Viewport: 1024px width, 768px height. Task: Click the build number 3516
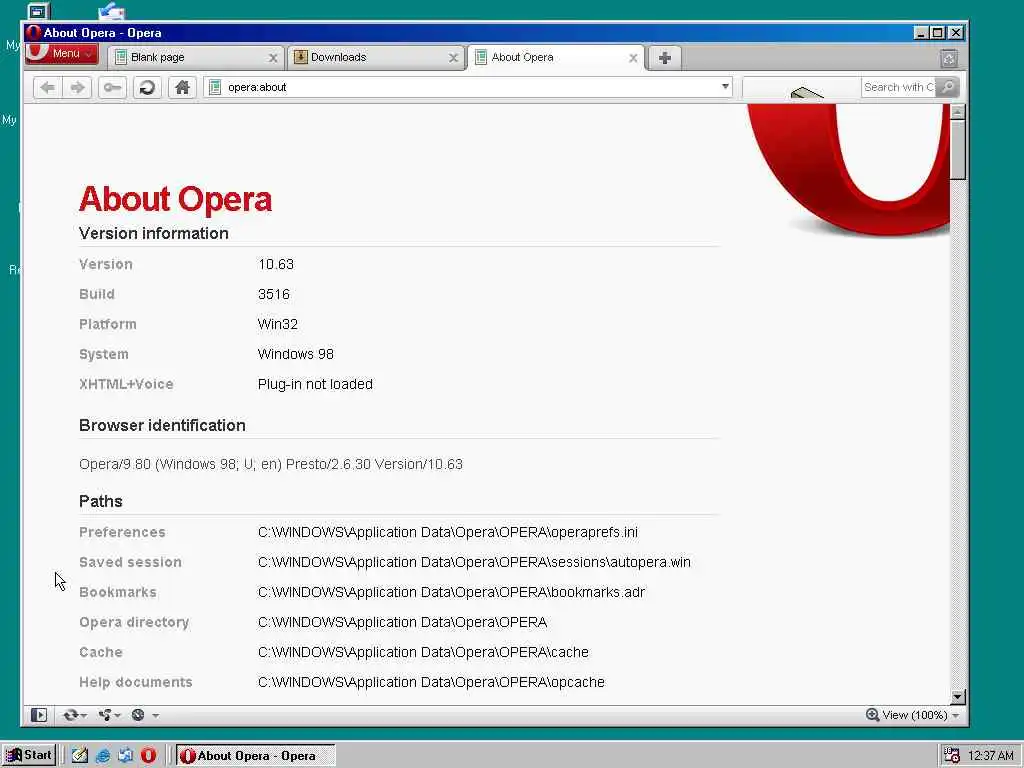274,295
